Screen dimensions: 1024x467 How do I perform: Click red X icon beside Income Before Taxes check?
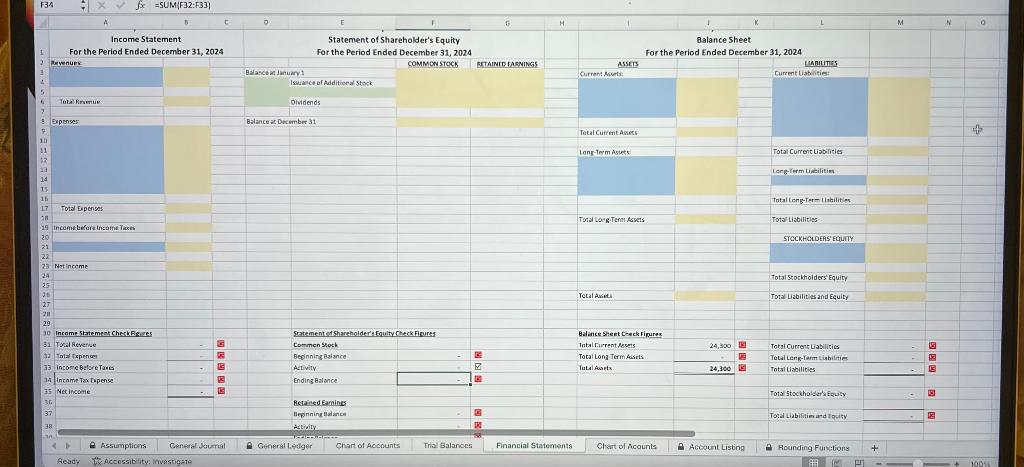(x=221, y=367)
